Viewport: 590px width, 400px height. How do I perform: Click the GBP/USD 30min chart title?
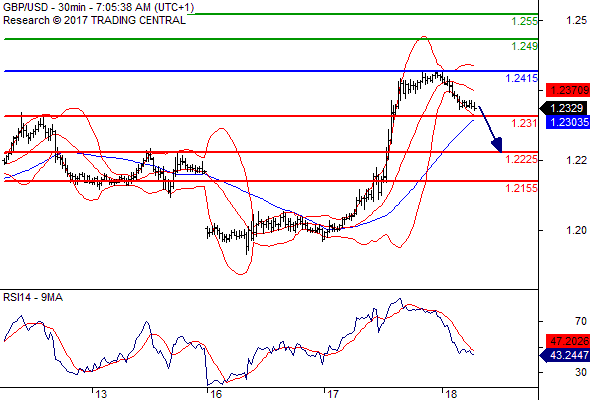[99, 8]
